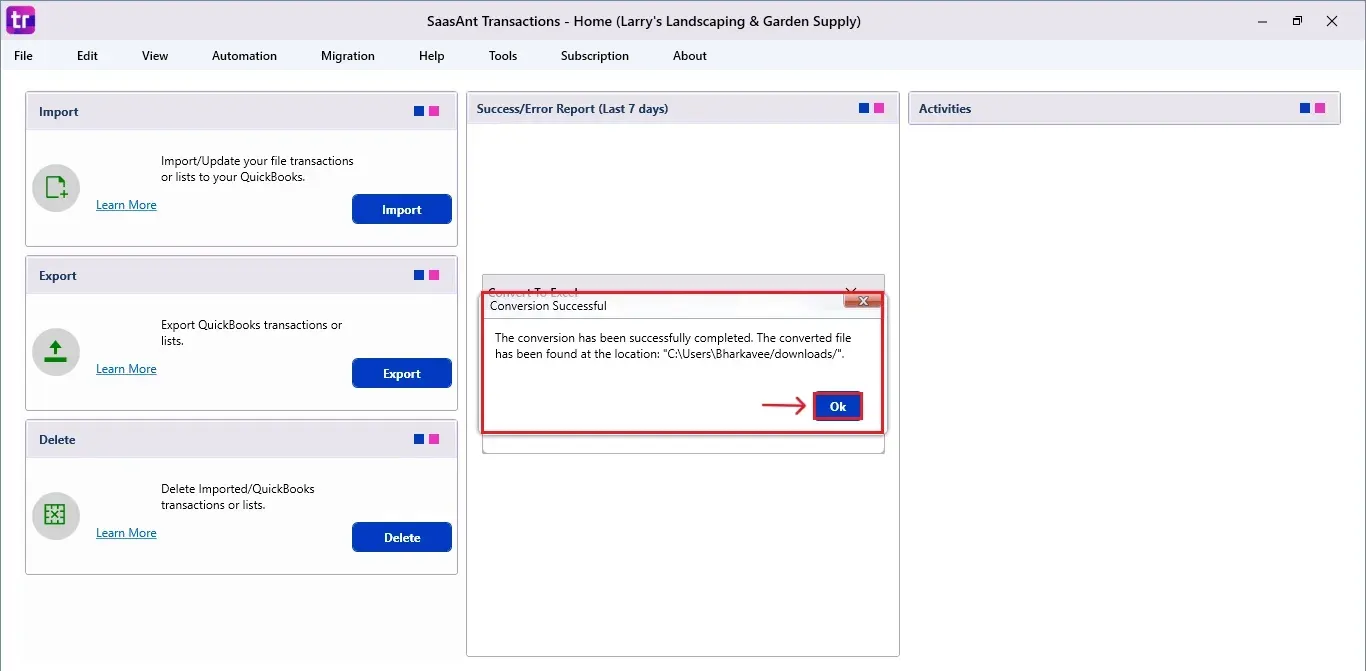
Task: Click blue square in Success/Error Report header
Action: [864, 108]
